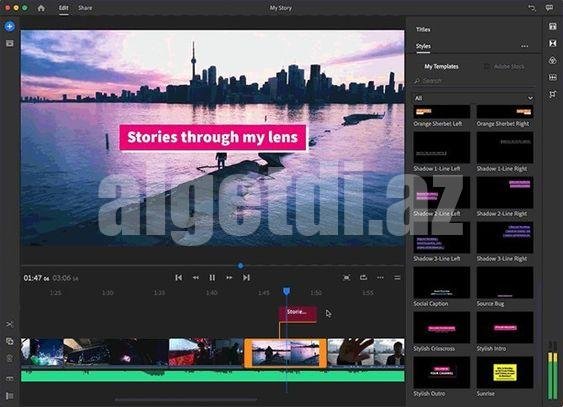Expand the All styles category dropdown

pyautogui.click(x=474, y=98)
